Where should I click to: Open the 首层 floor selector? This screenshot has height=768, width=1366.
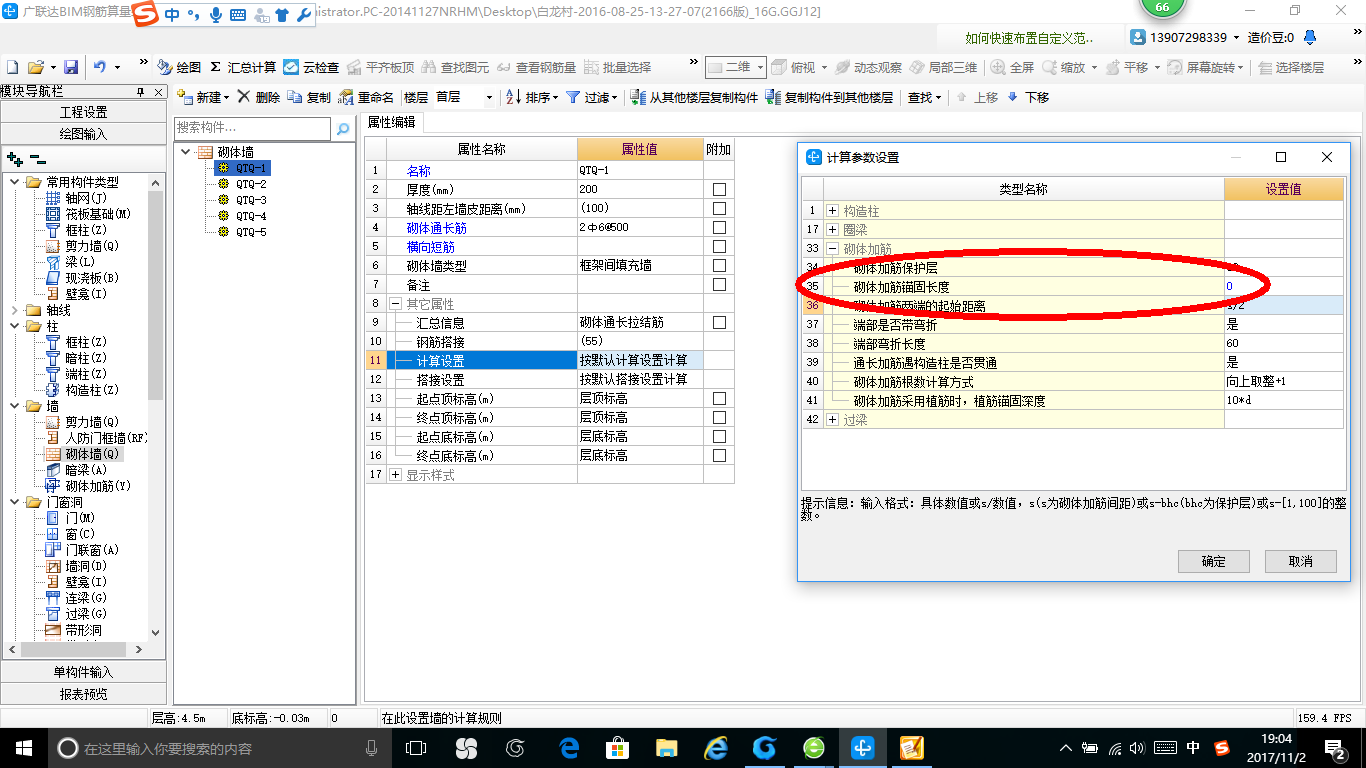pos(464,97)
